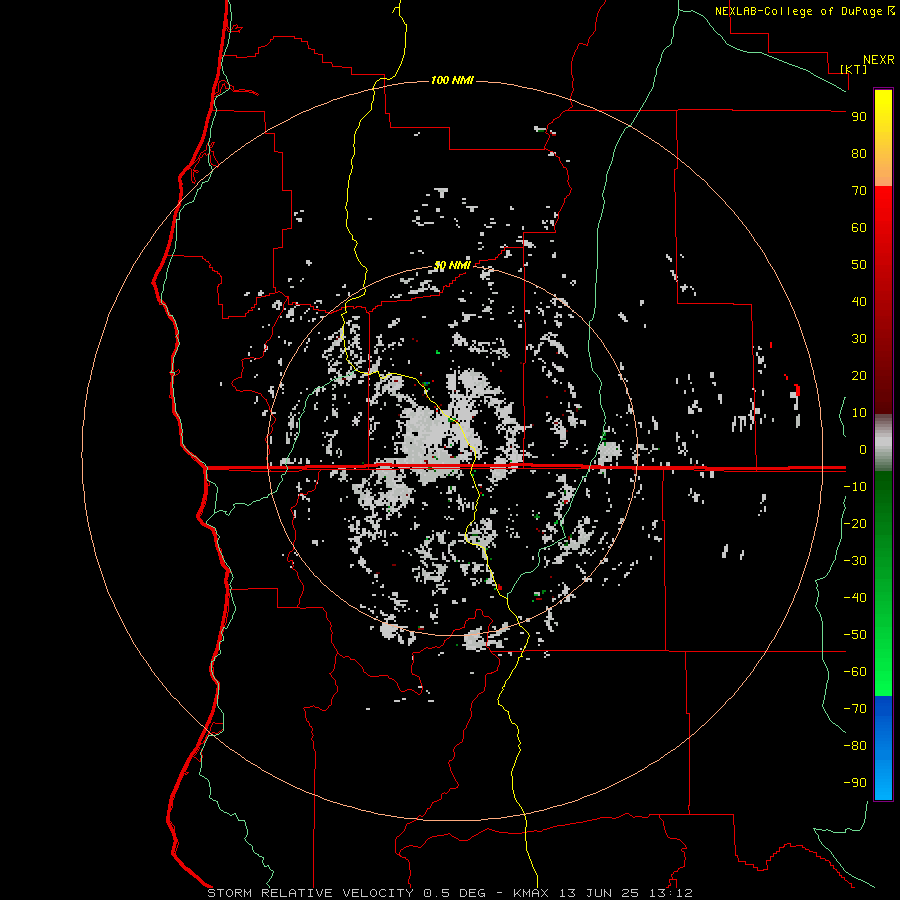This screenshot has width=900, height=900.
Task: Select the positive 20 value on velocity scale
Action: (859, 376)
